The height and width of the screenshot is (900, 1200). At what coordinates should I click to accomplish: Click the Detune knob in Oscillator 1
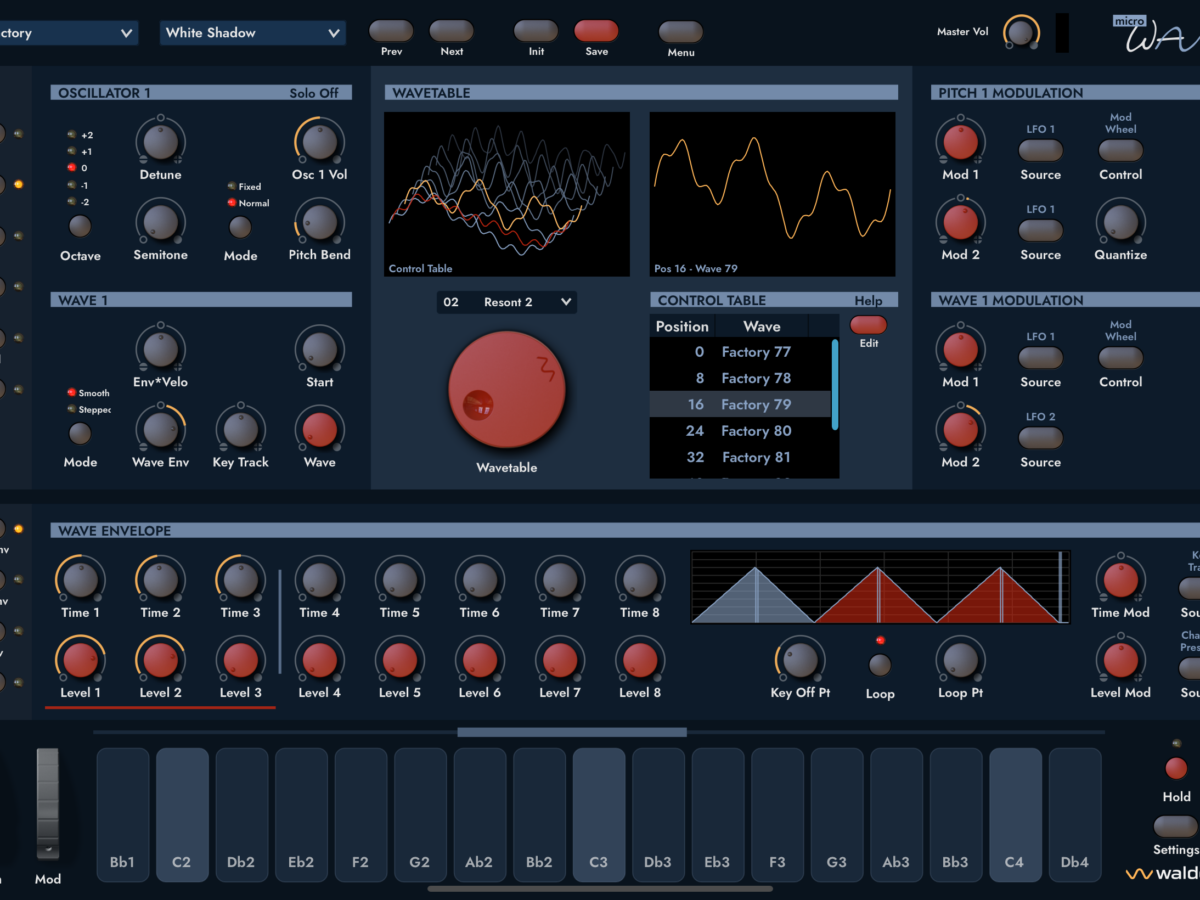160,142
